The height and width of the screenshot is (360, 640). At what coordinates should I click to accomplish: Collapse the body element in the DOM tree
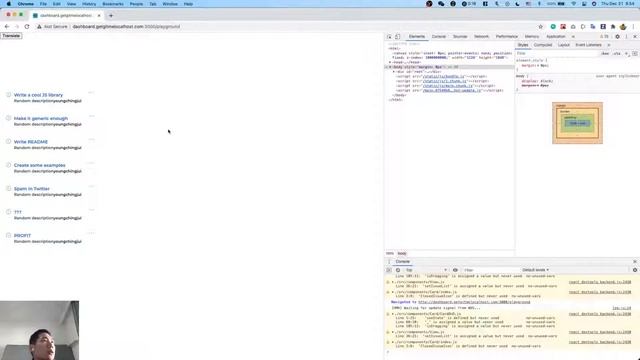coord(390,67)
